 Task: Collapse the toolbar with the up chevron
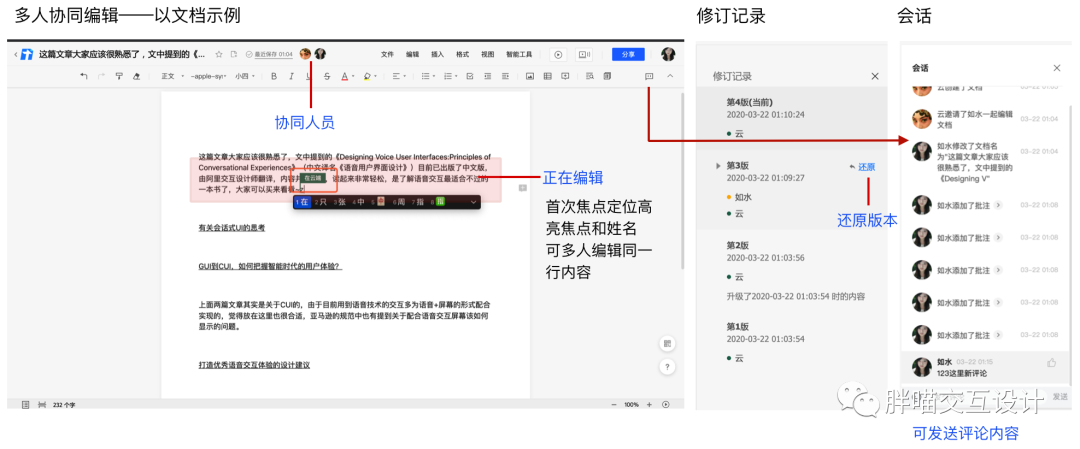click(x=670, y=76)
